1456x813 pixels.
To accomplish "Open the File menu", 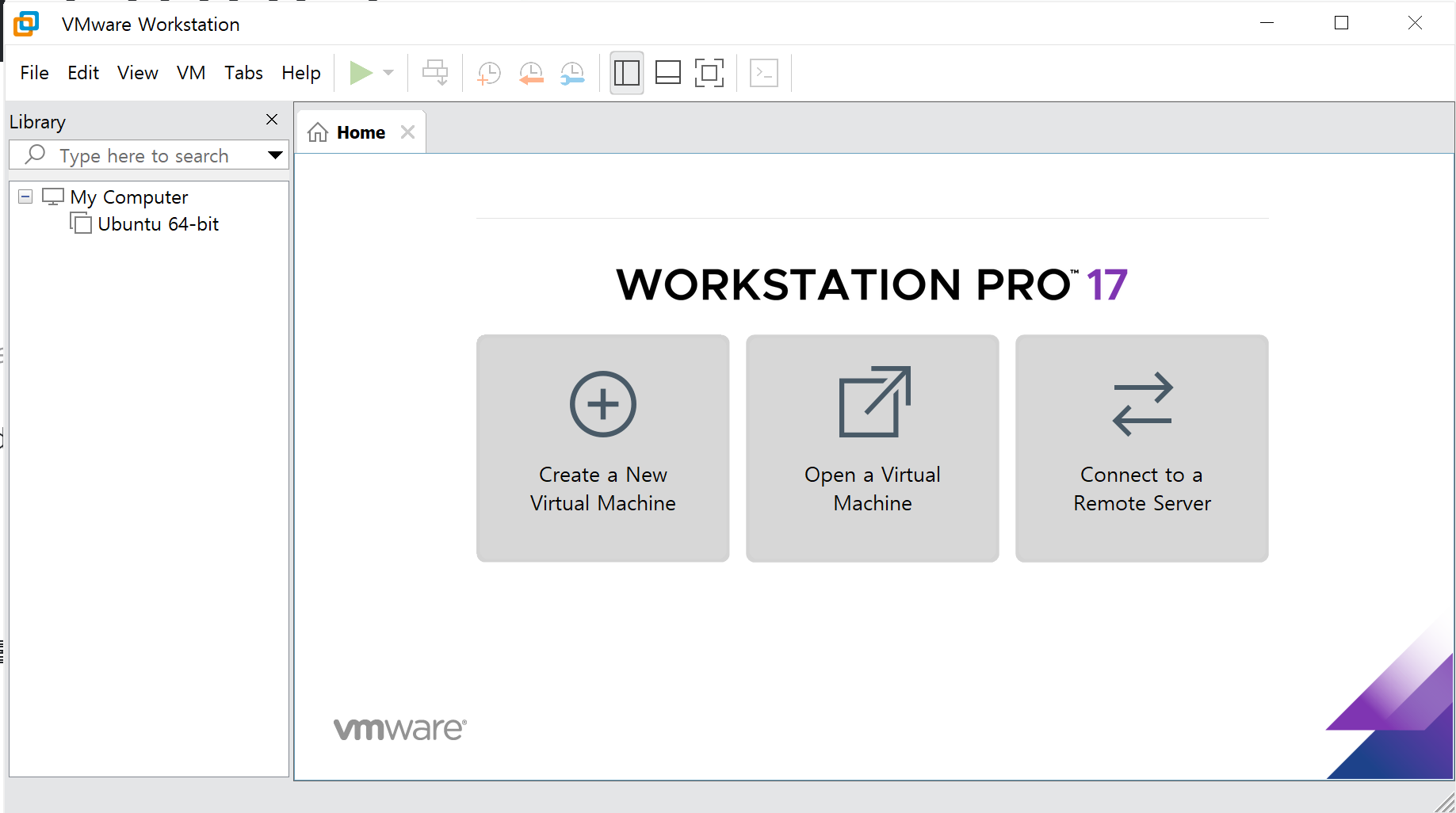I will 34,73.
